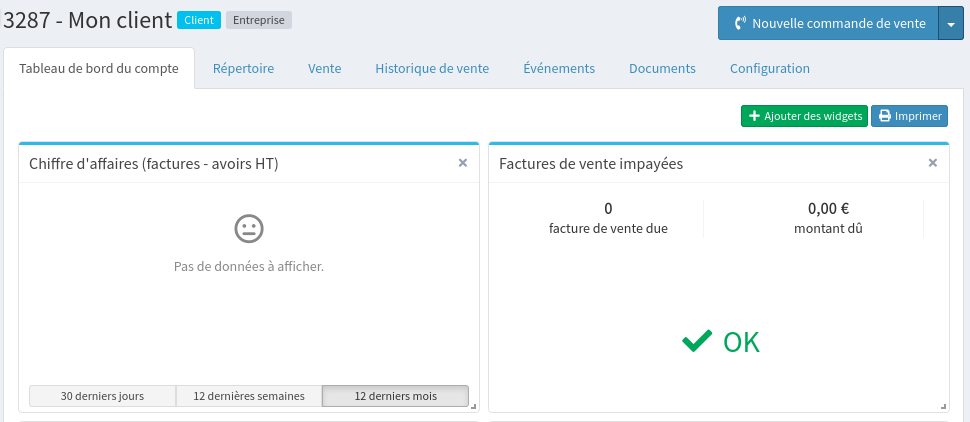
Task: Go to the Historique de vente tab
Action: (432, 69)
